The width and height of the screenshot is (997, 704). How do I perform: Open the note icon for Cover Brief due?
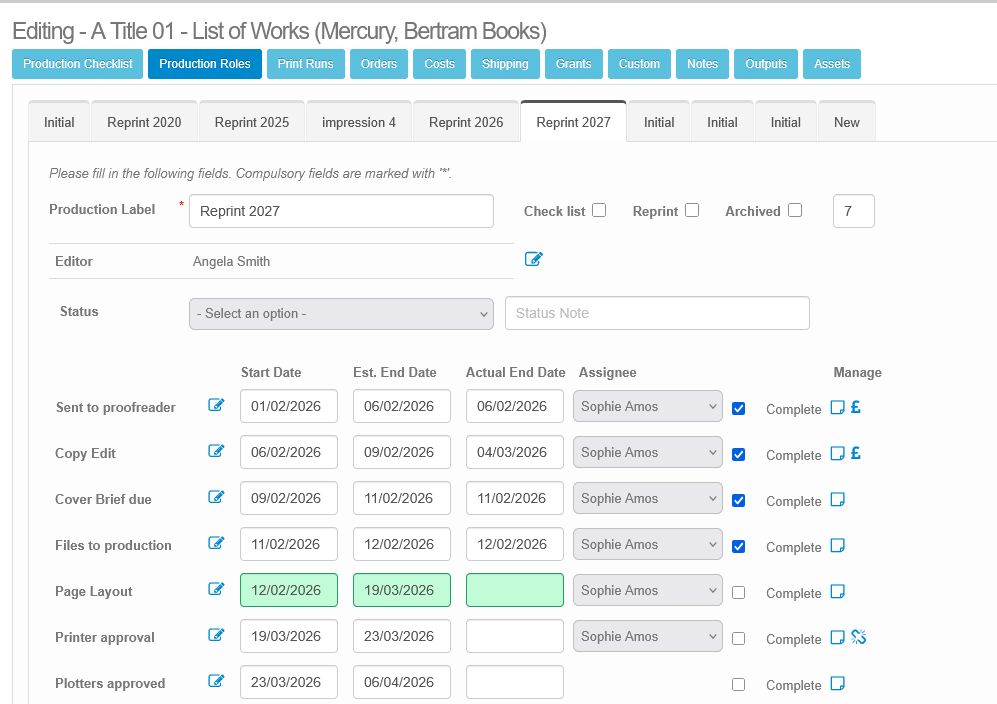coord(838,500)
